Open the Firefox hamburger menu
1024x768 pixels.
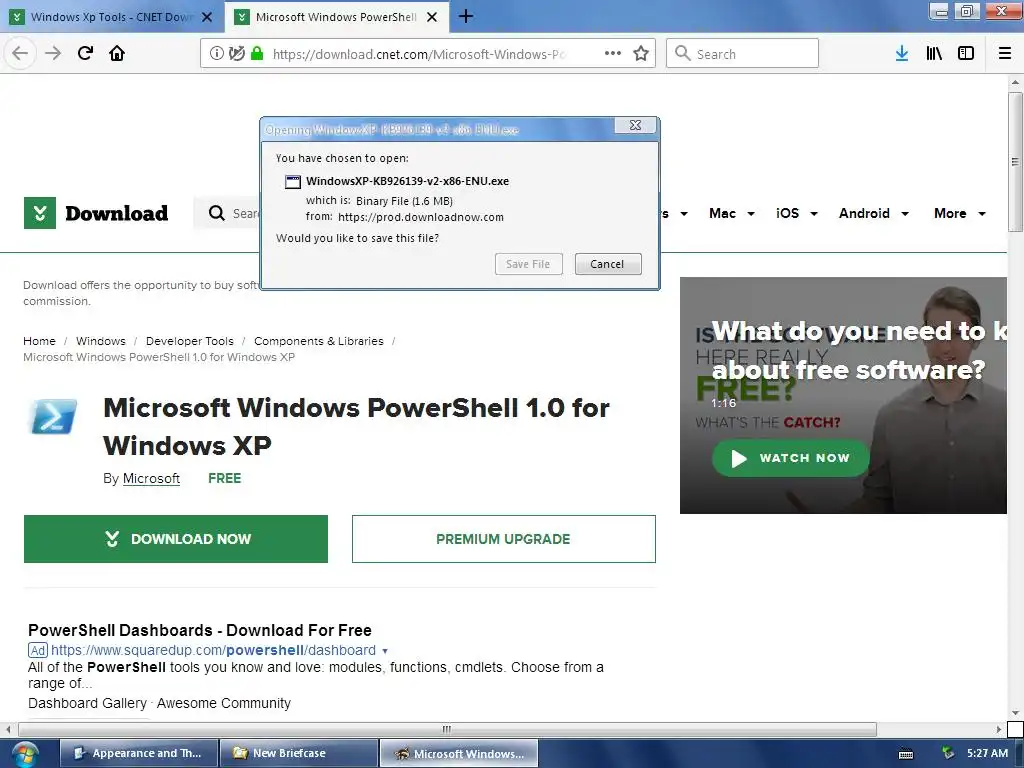point(1005,53)
